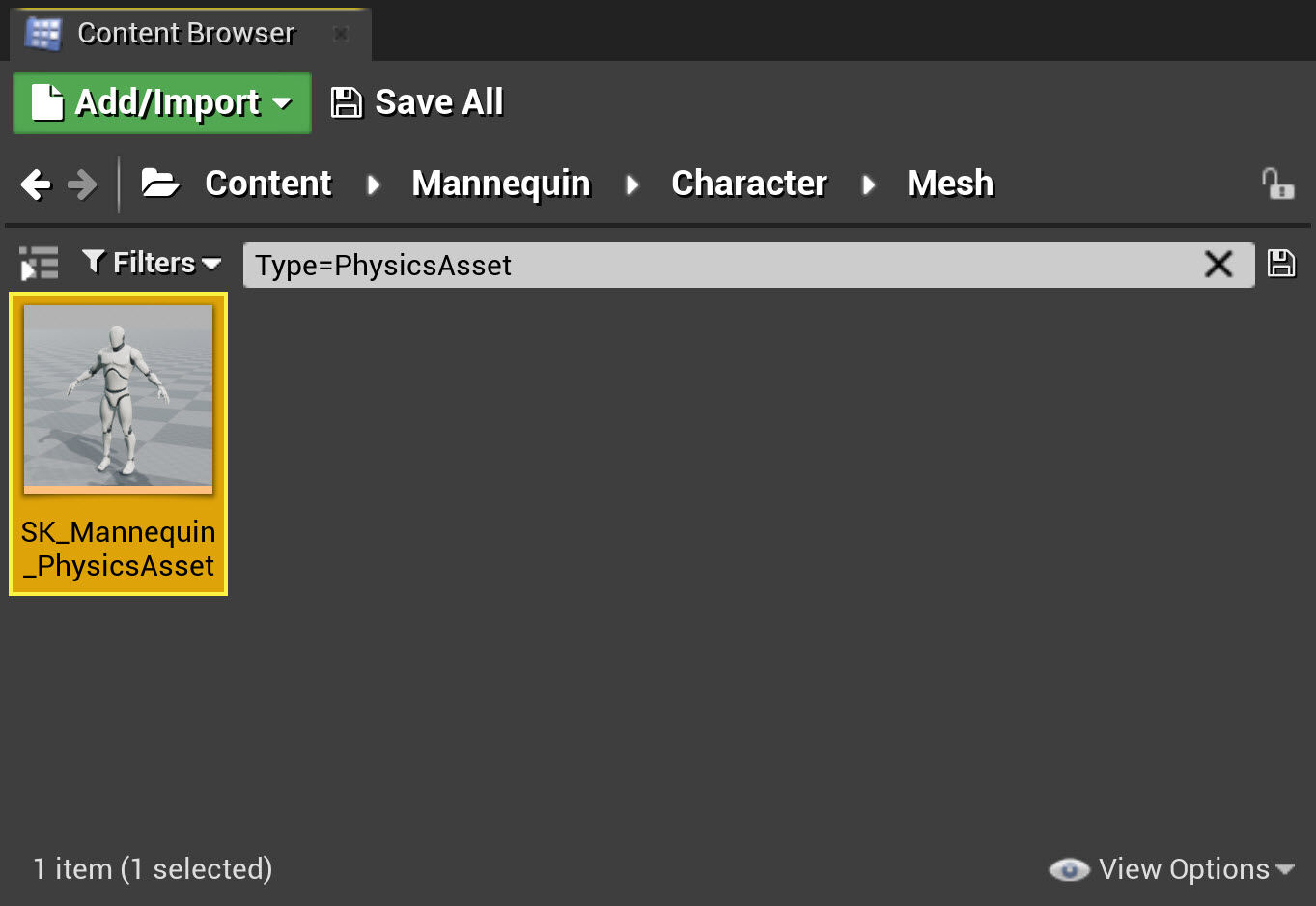1316x906 pixels.
Task: Click the Save All disk icon
Action: tap(346, 100)
